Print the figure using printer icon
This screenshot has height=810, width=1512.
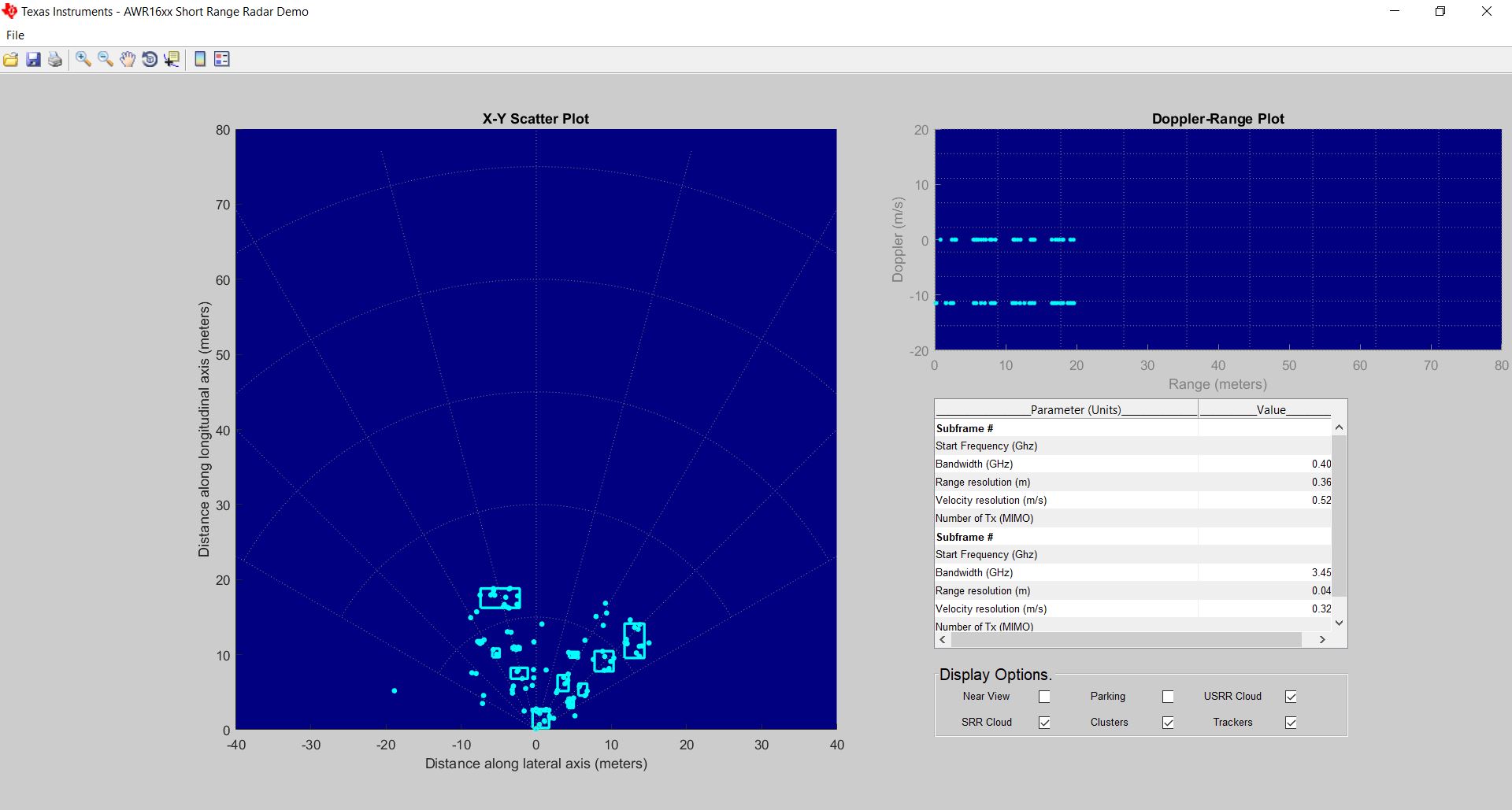pyautogui.click(x=55, y=59)
